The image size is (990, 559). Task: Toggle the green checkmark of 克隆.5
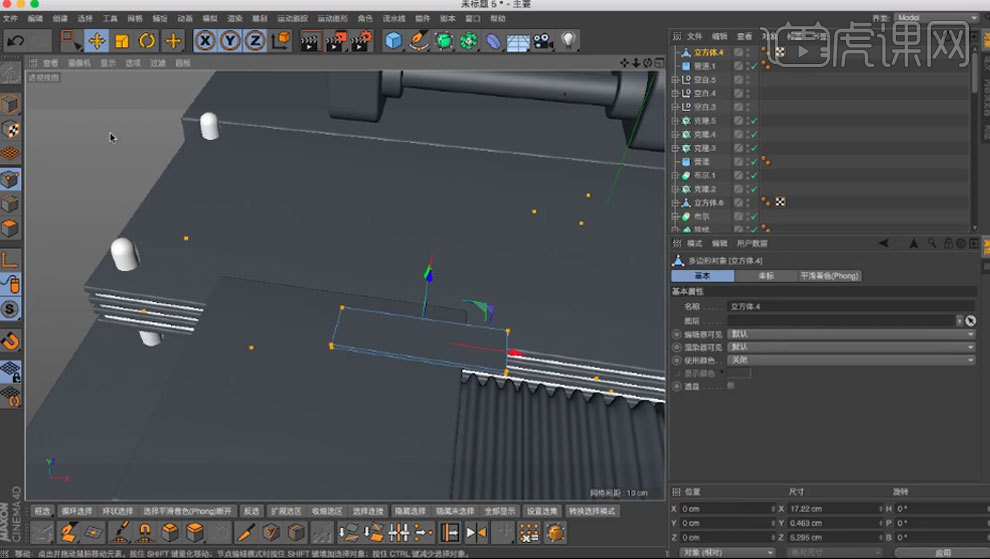753,121
